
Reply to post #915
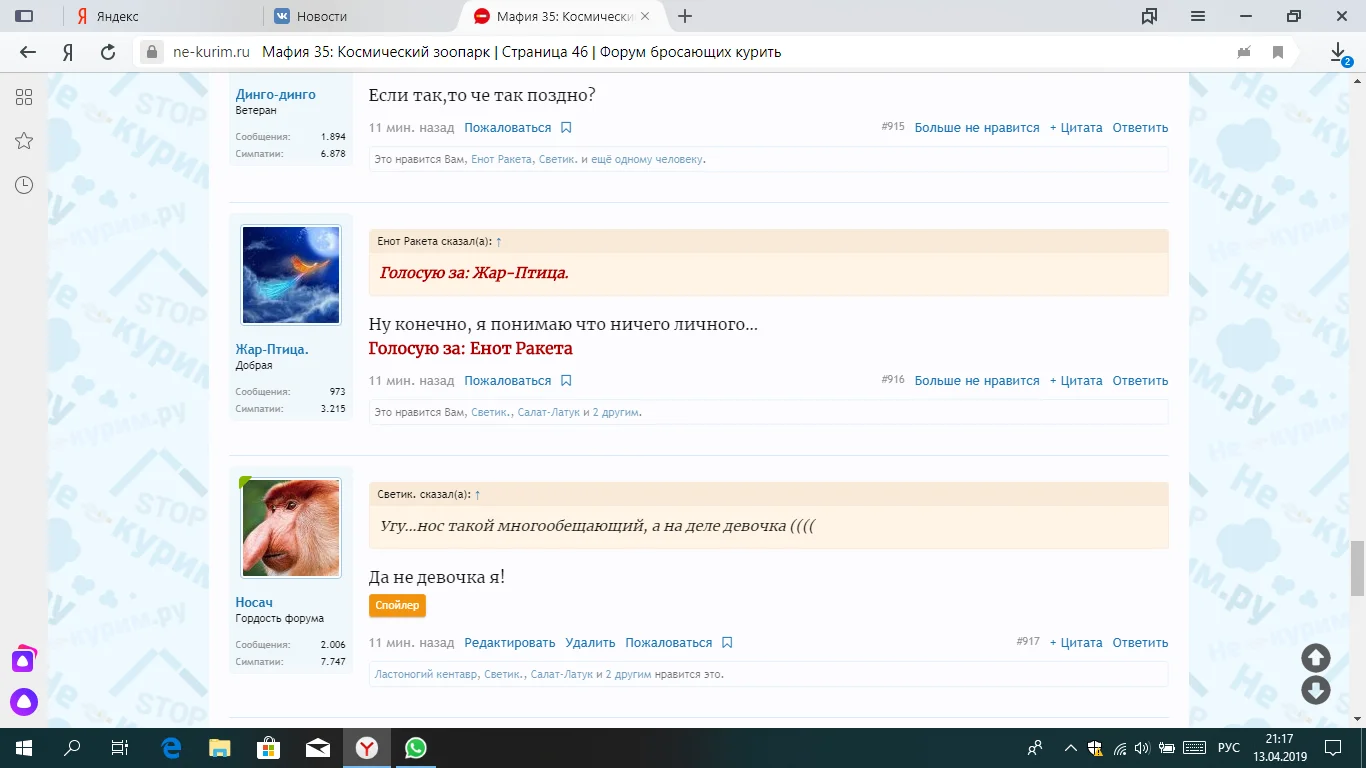[x=1140, y=128]
